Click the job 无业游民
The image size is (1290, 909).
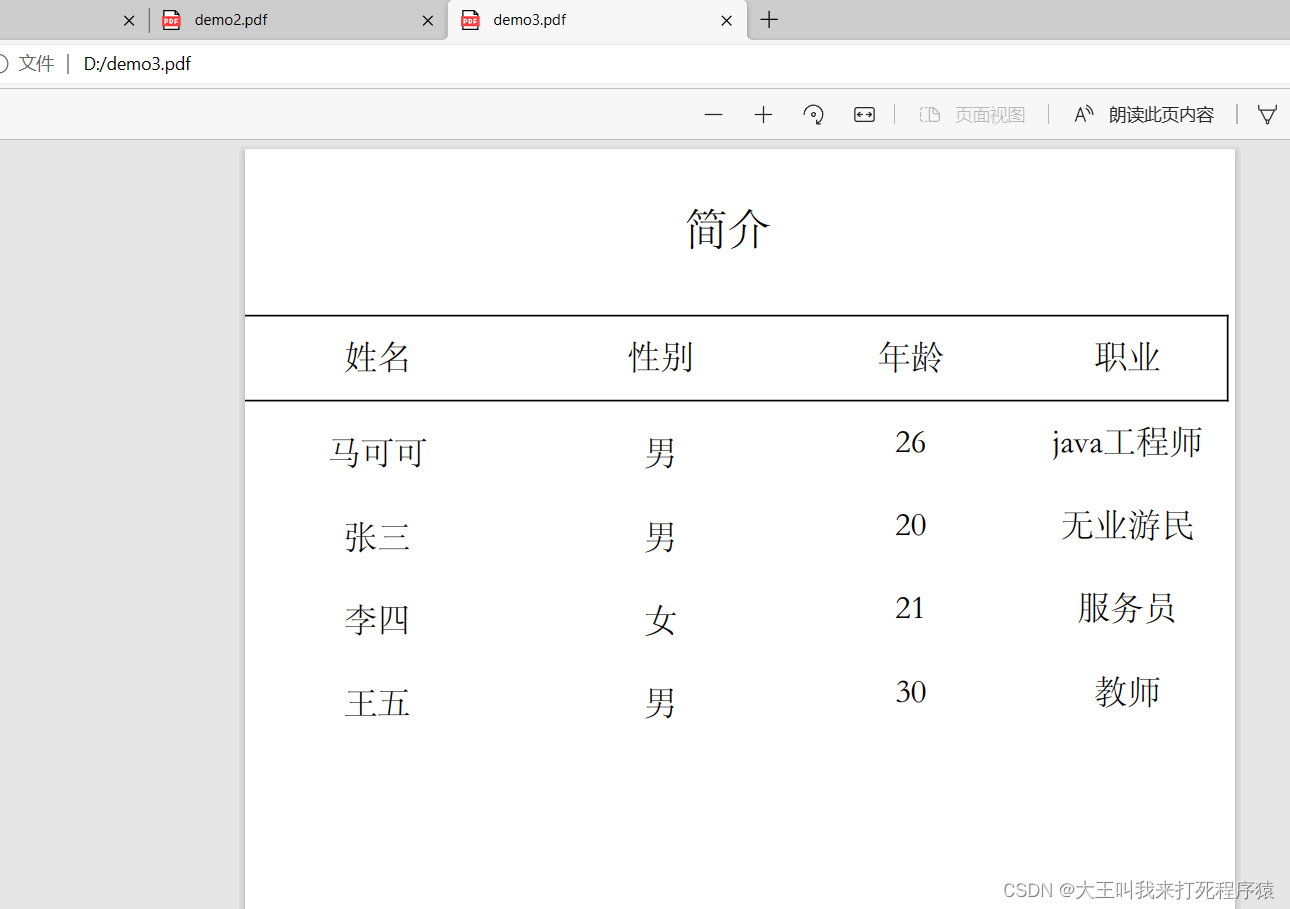[1127, 525]
